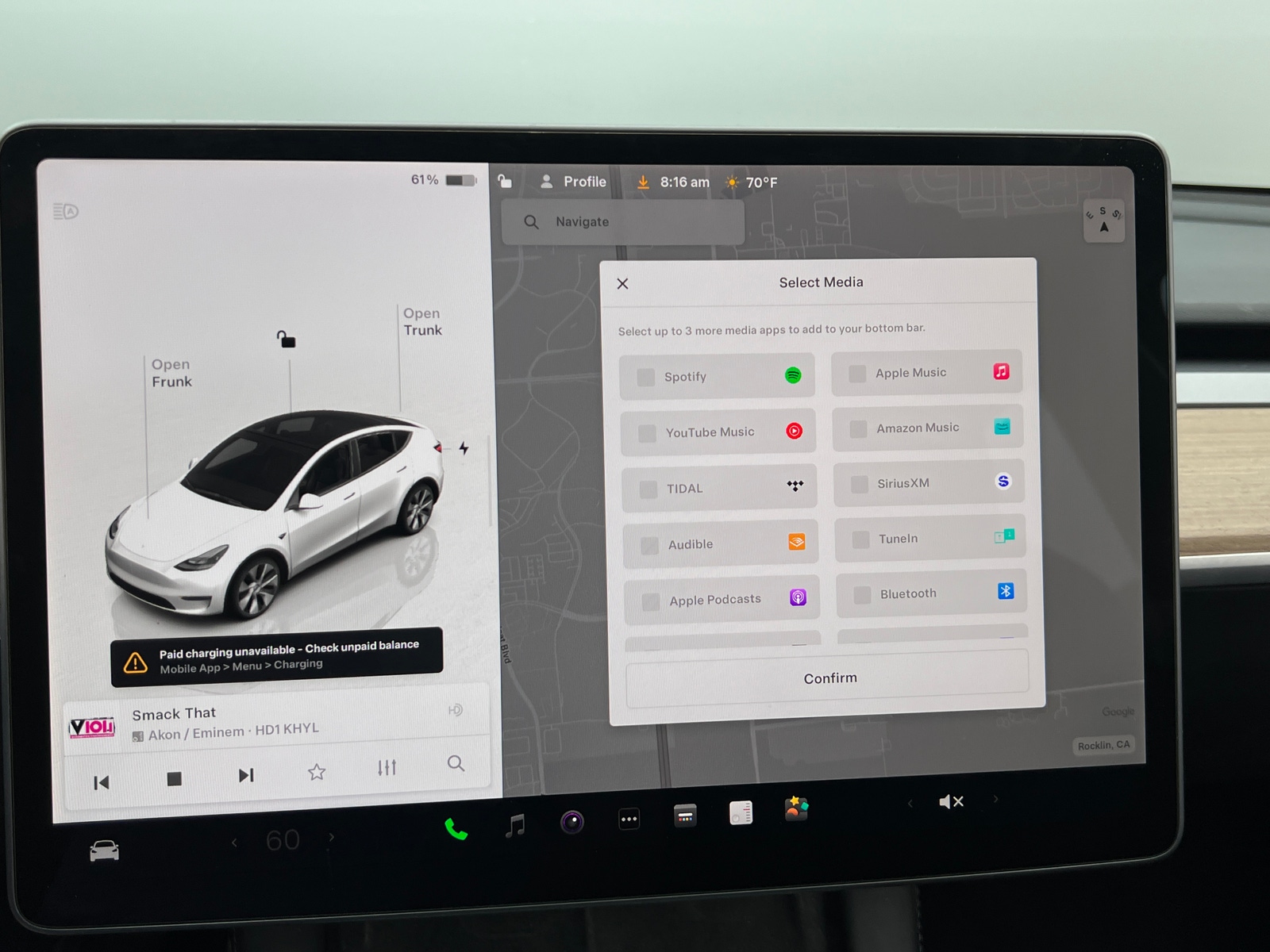
Task: Open the Frunk
Action: pos(171,373)
